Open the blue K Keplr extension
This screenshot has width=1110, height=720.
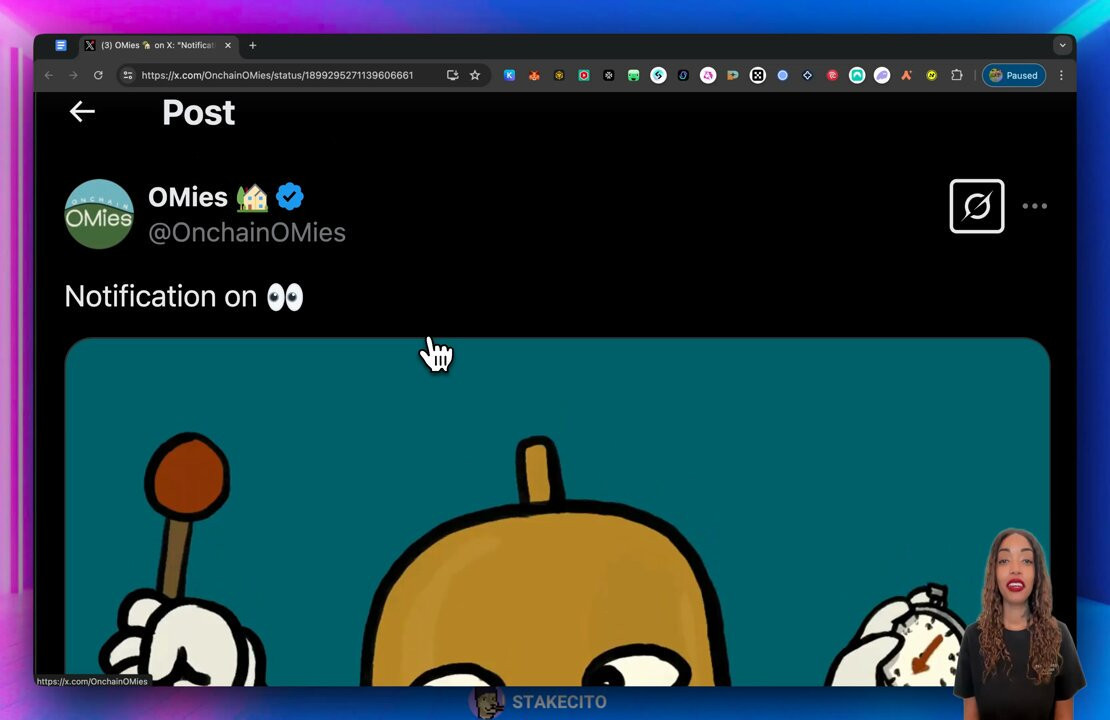click(509, 75)
